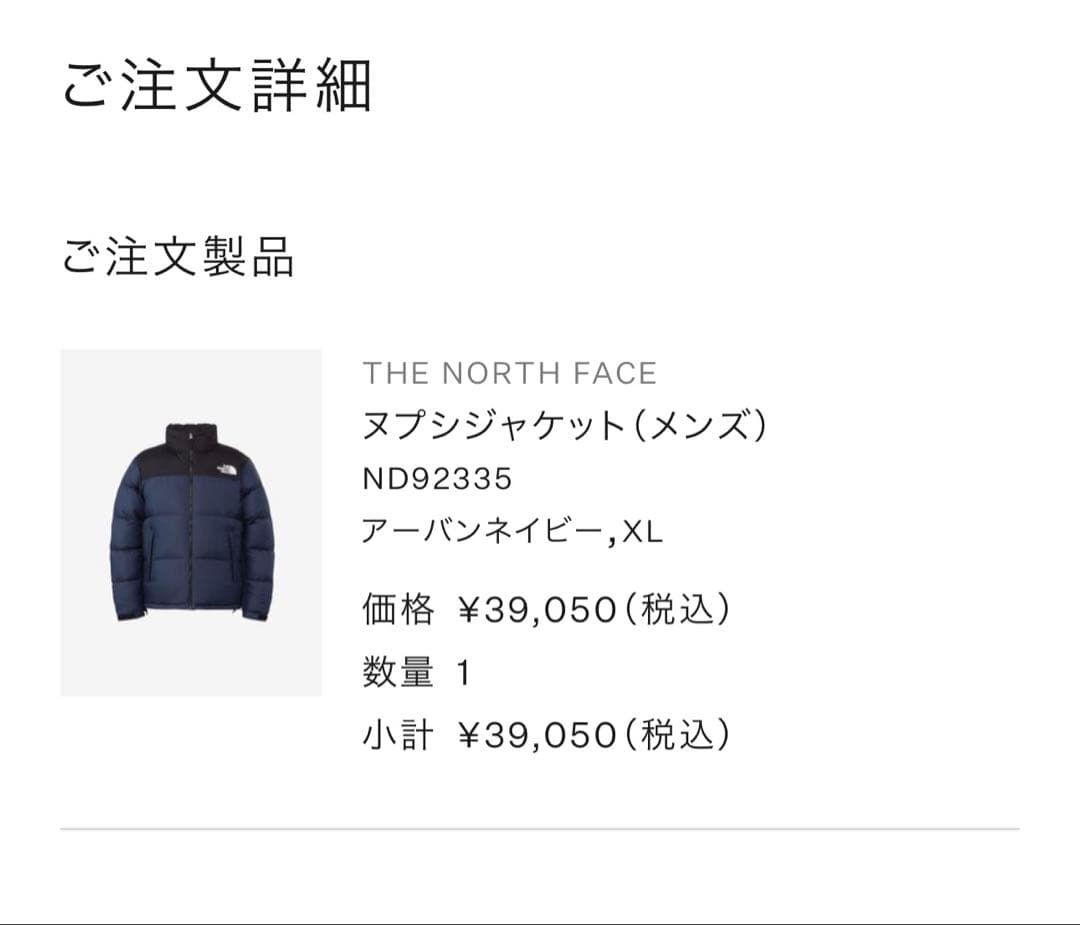The height and width of the screenshot is (925, 1080).
Task: Click the XL size text
Action: (642, 532)
